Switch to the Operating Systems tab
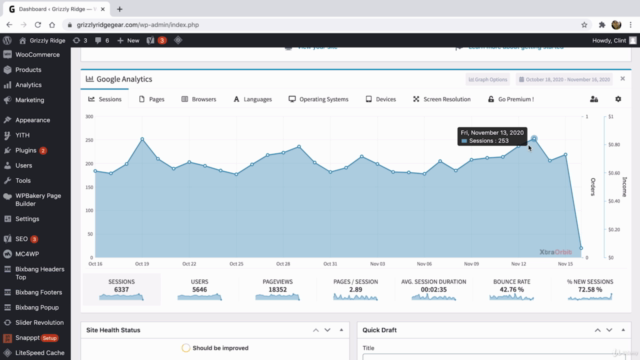Screen dimensions: 640x360 319,99
